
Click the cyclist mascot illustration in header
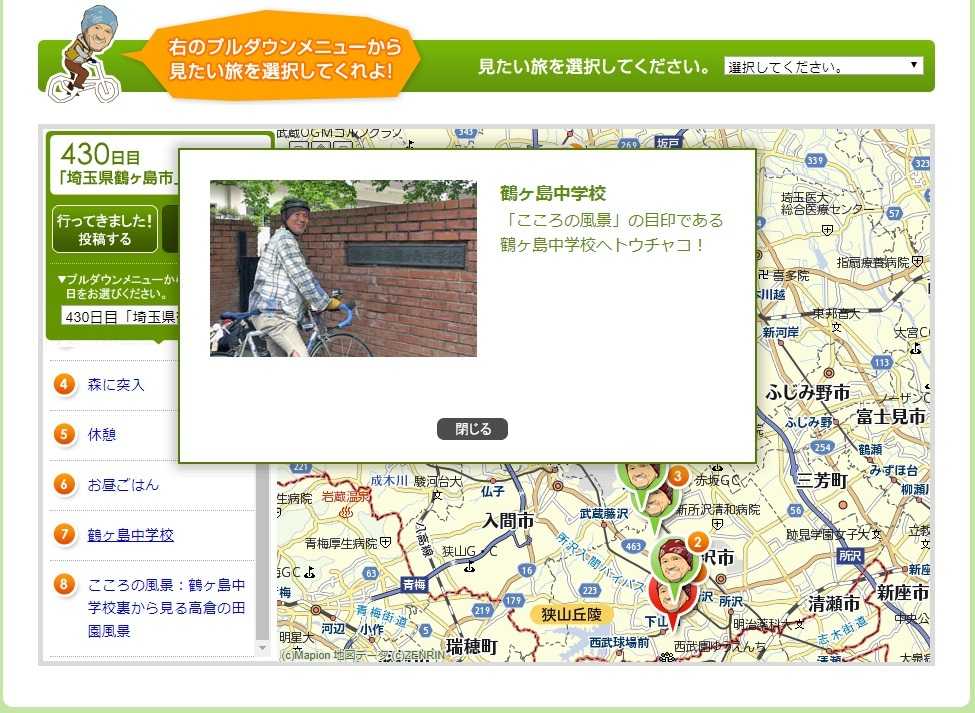(x=87, y=57)
